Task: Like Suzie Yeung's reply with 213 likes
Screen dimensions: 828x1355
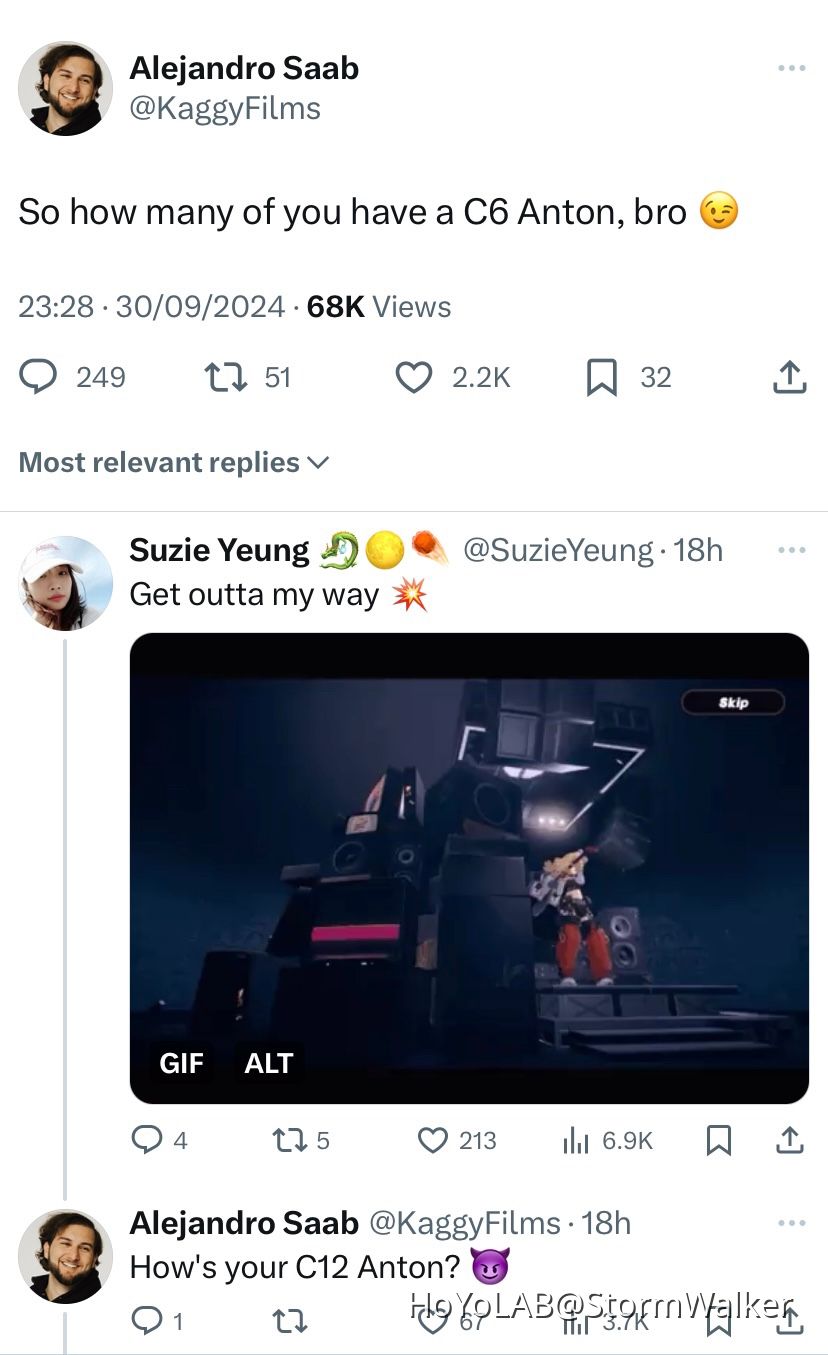Action: click(x=432, y=1140)
